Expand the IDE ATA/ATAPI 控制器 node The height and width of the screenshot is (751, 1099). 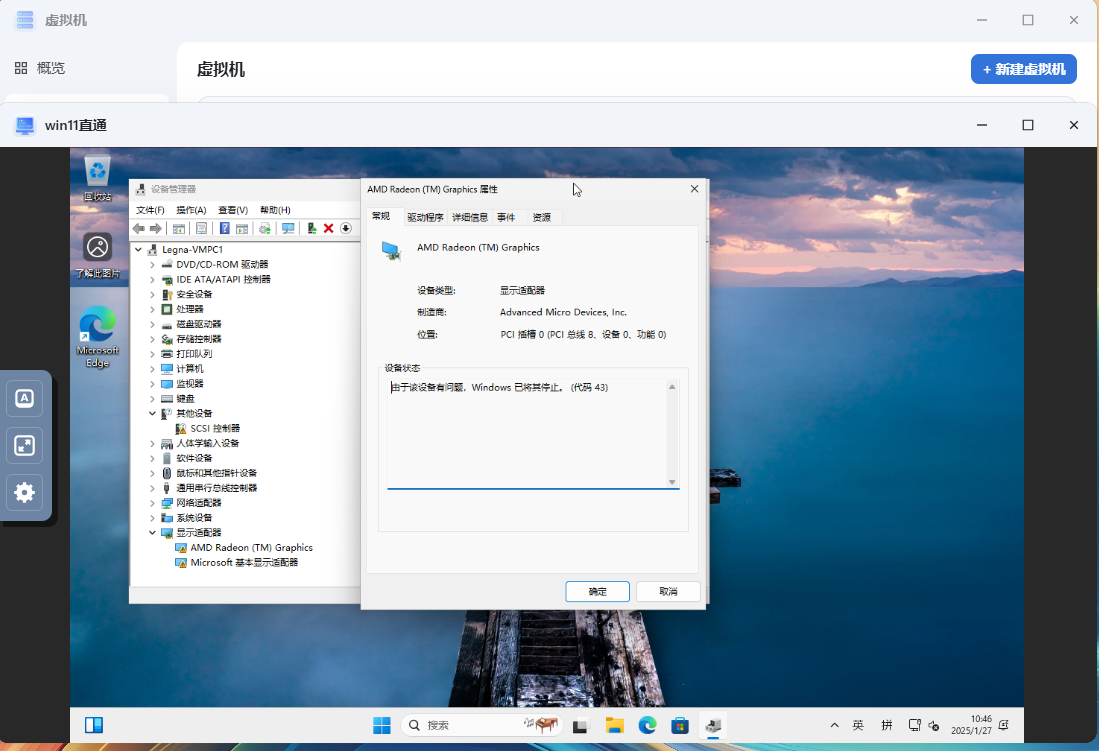pos(152,279)
